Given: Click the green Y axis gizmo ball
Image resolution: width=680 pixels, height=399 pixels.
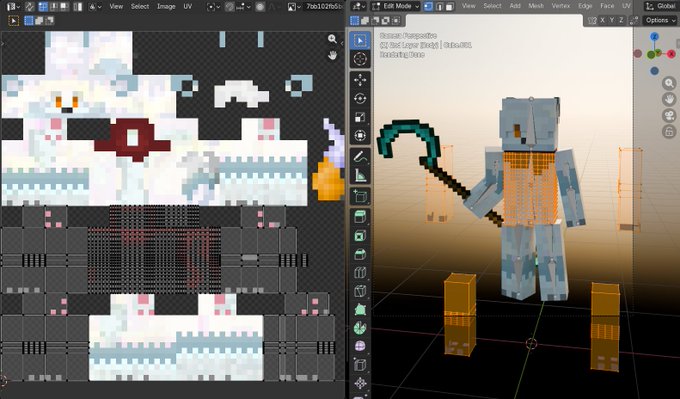Looking at the screenshot, I should pos(651,55).
